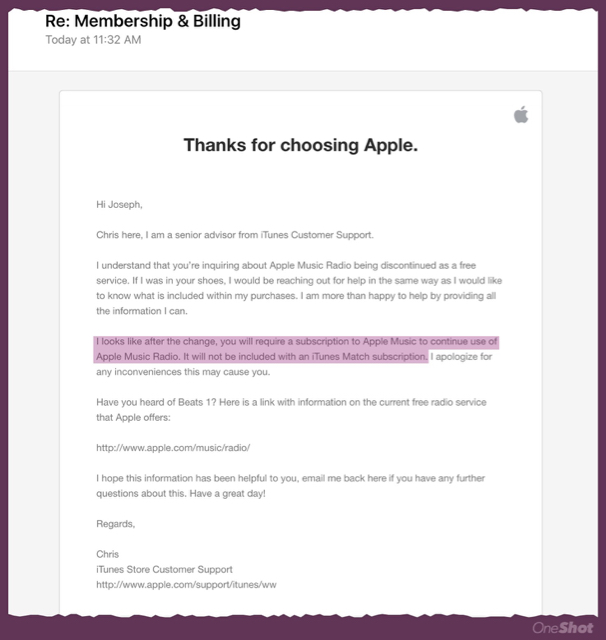Click the 'Thanks for choosing Apple.' heading
This screenshot has height=640, width=606.
coord(300,146)
